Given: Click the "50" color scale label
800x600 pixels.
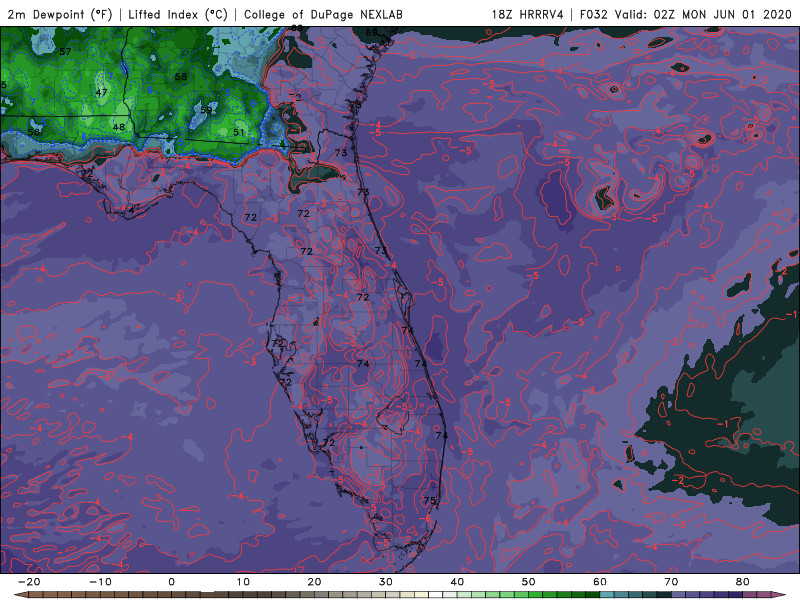Looking at the screenshot, I should pyautogui.click(x=529, y=582).
